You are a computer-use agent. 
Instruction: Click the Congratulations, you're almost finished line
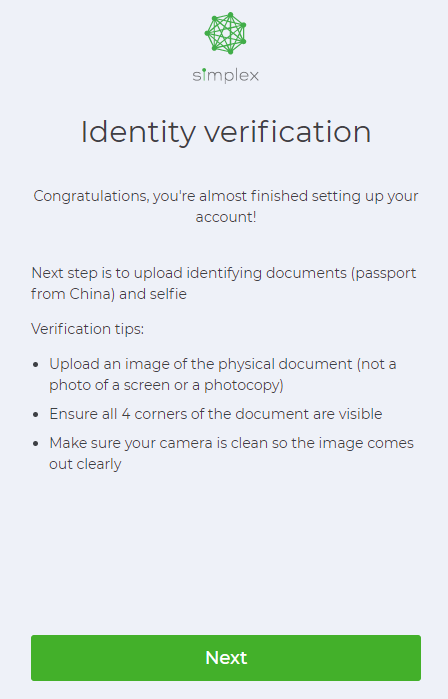226,196
